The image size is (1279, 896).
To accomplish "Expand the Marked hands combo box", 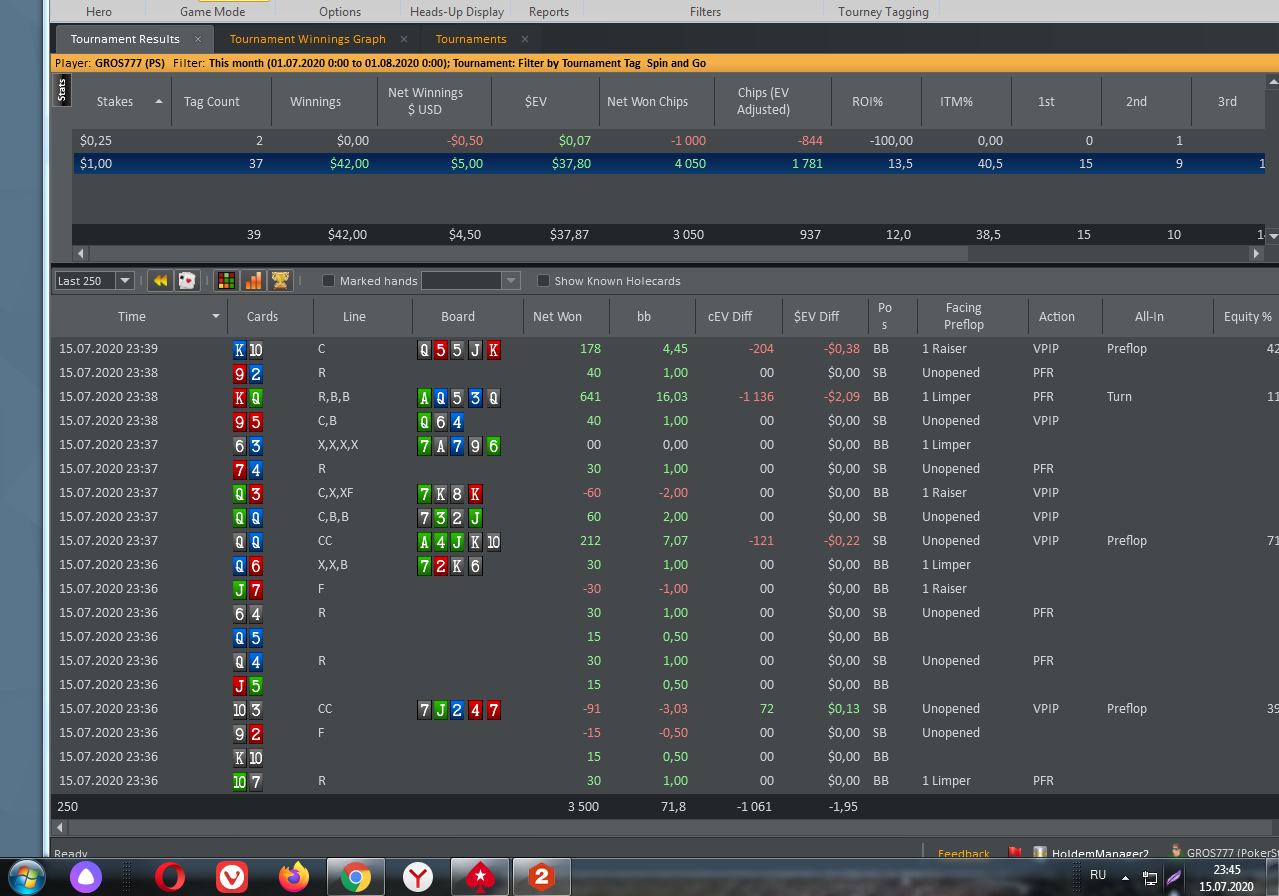I will [510, 281].
